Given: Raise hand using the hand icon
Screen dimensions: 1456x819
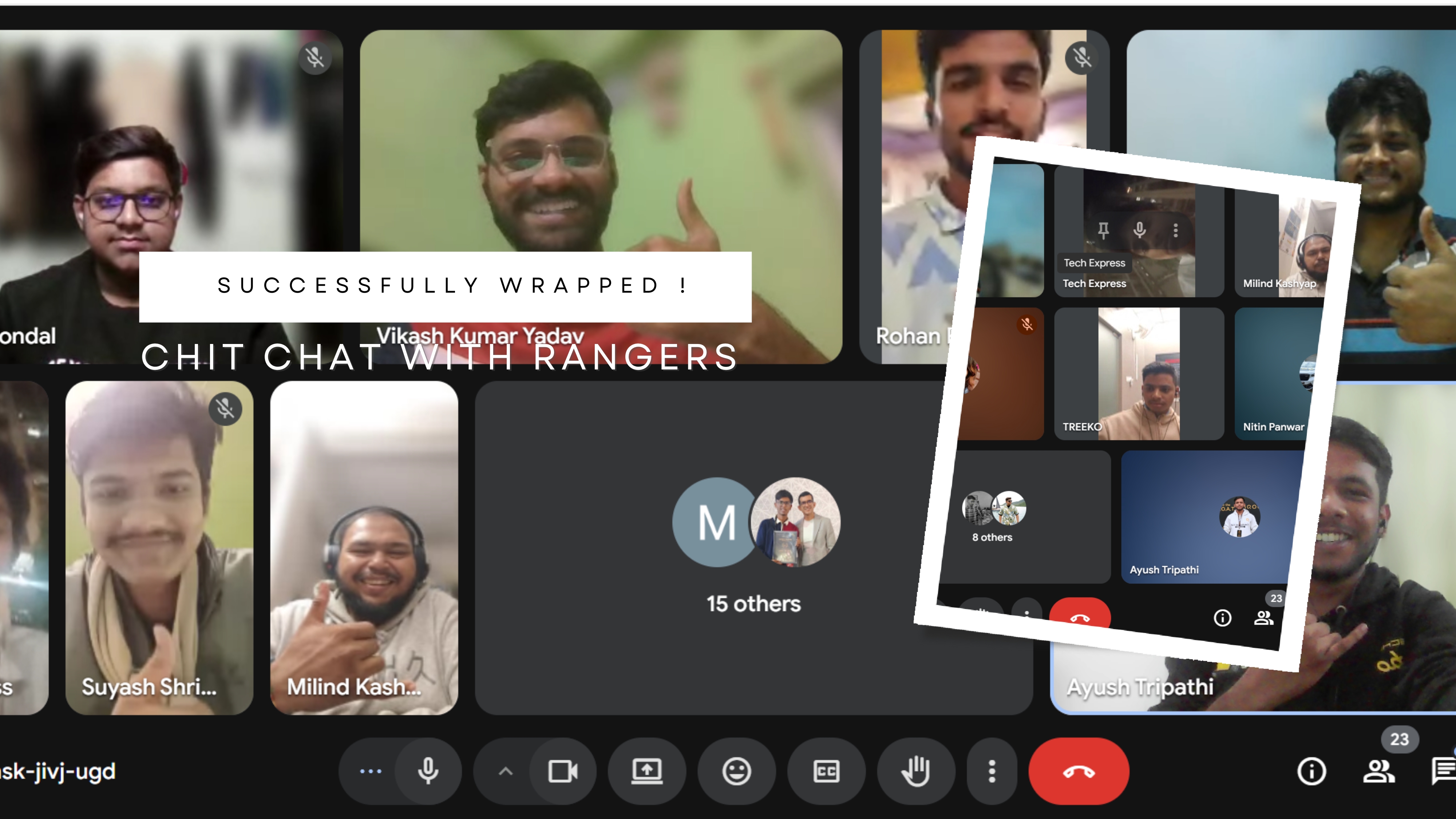Looking at the screenshot, I should [x=916, y=771].
